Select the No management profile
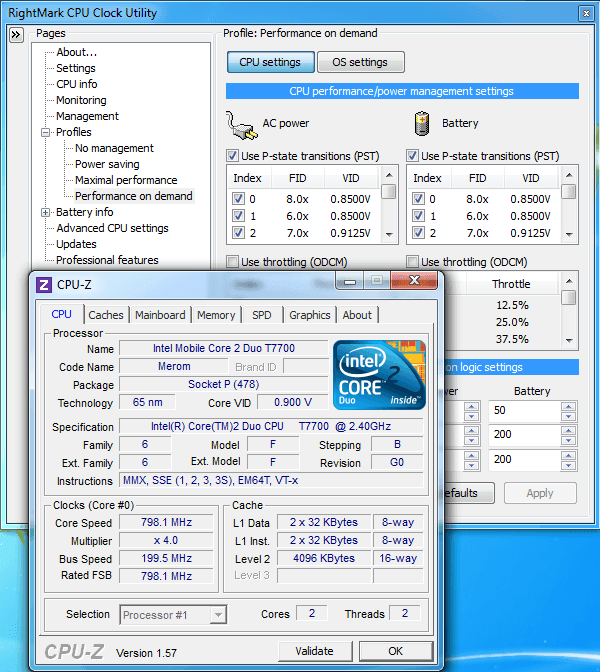The height and width of the screenshot is (672, 600). (114, 148)
